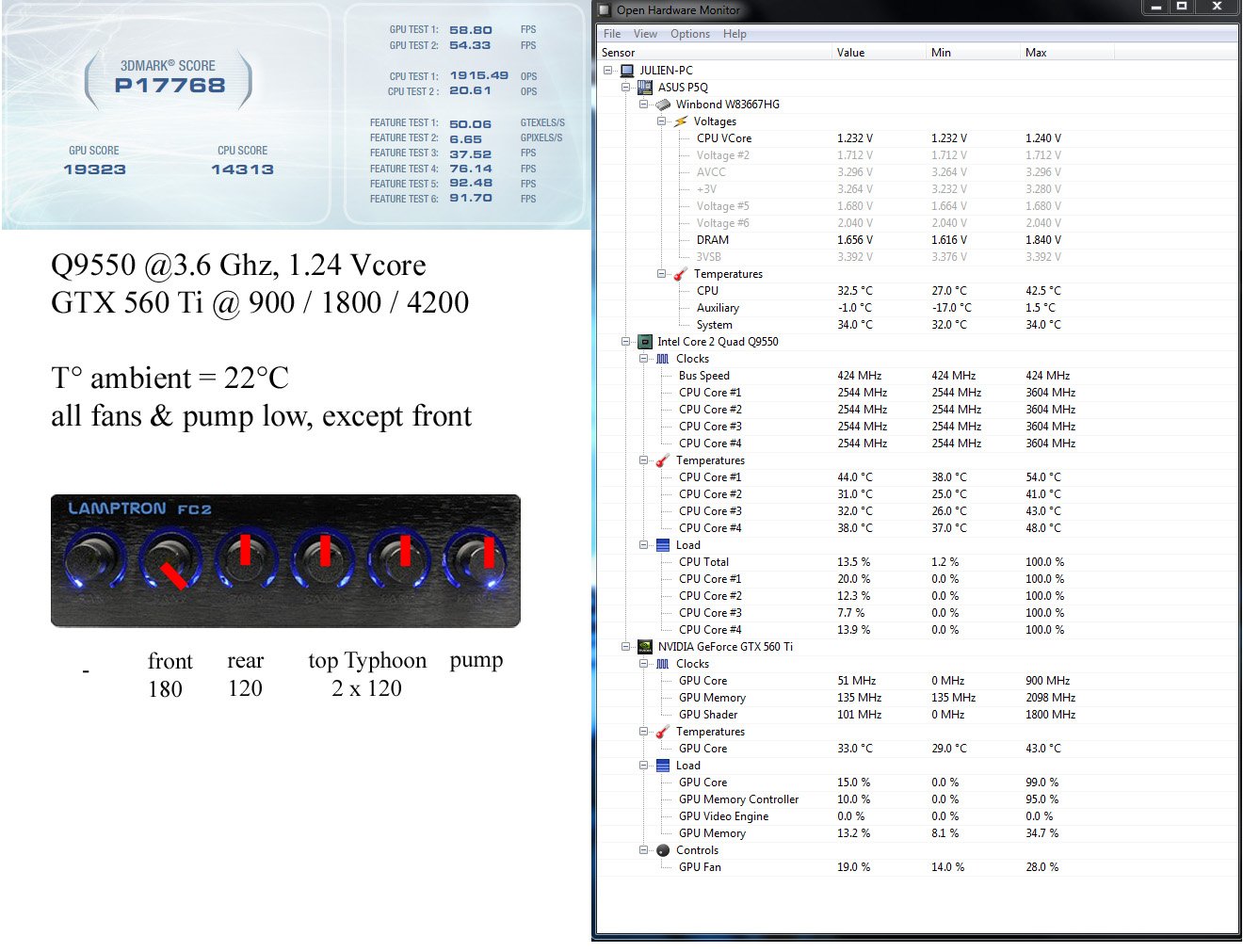Click the Intel Core 2 Quad Q9550 processor icon
This screenshot has height=952, width=1243.
pyautogui.click(x=645, y=342)
